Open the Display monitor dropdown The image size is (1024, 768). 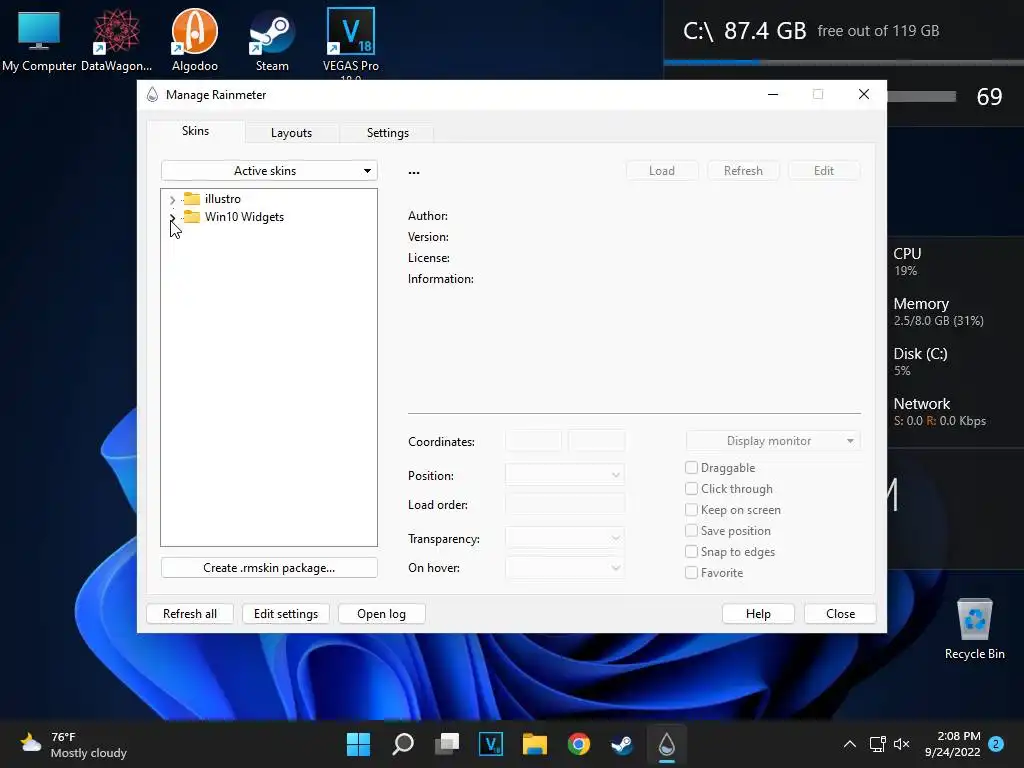773,441
